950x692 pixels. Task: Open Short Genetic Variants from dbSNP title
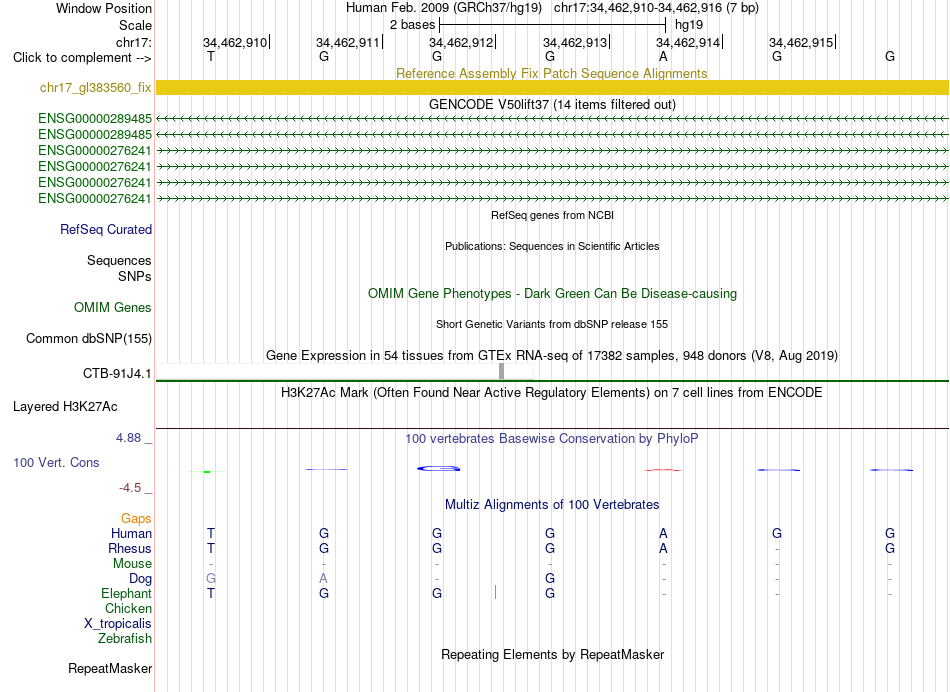click(552, 324)
